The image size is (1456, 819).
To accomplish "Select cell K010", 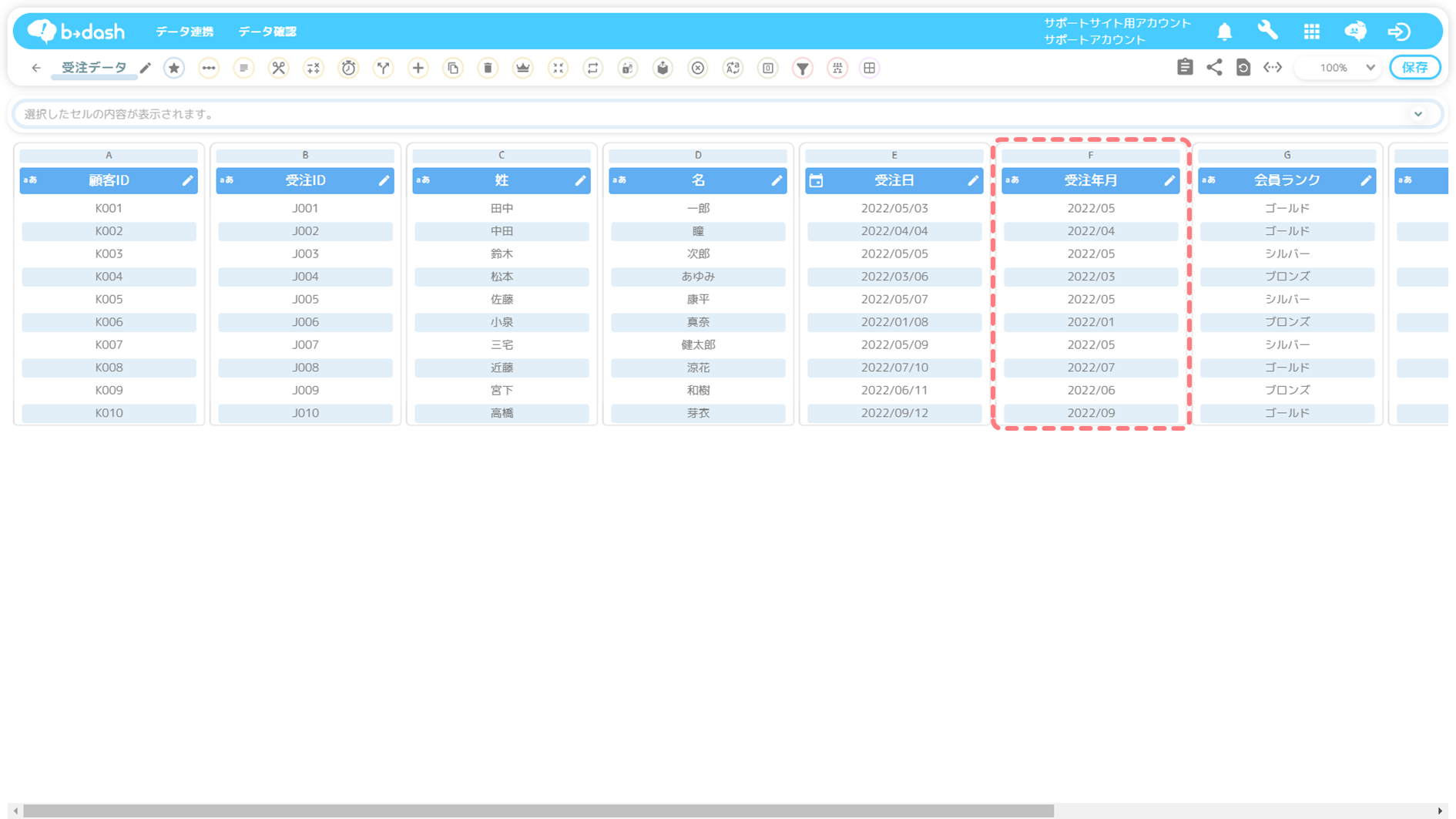I will click(109, 413).
